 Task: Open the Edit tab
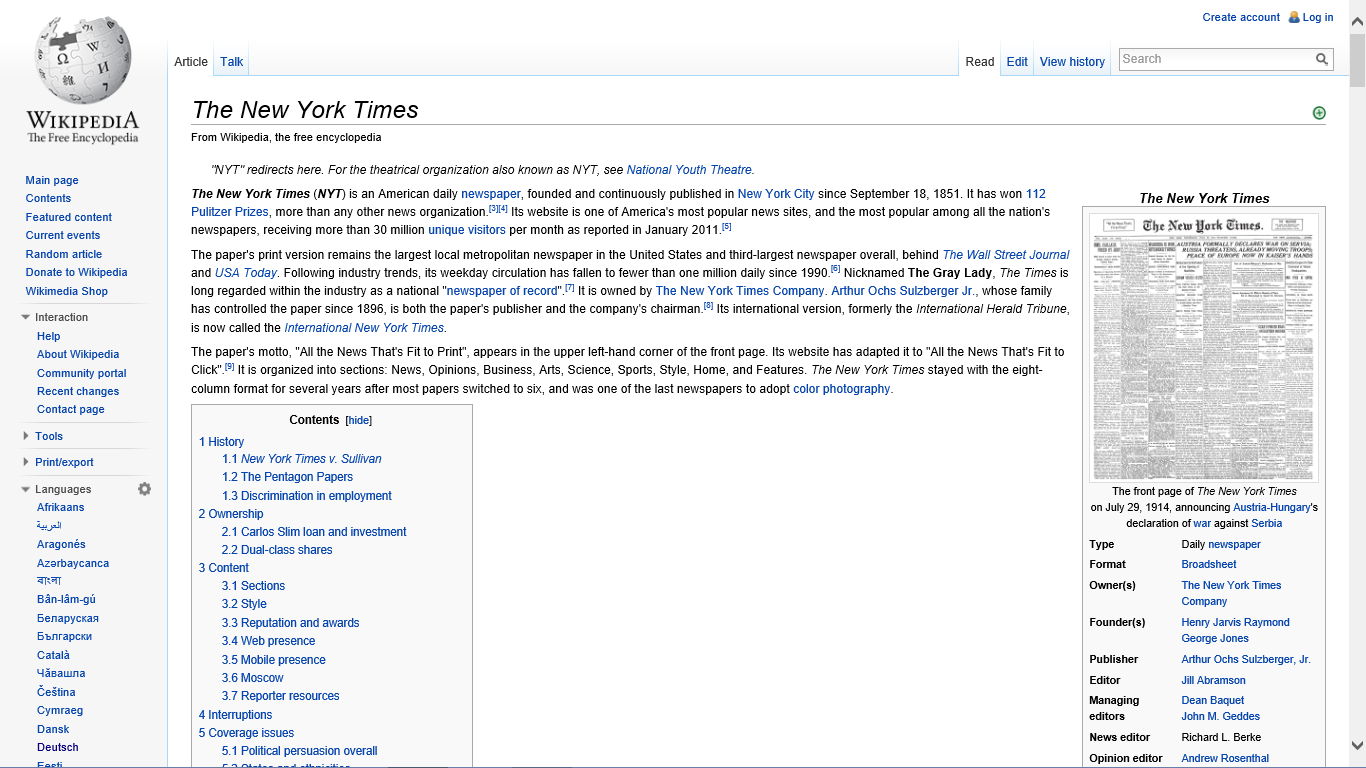(1017, 62)
